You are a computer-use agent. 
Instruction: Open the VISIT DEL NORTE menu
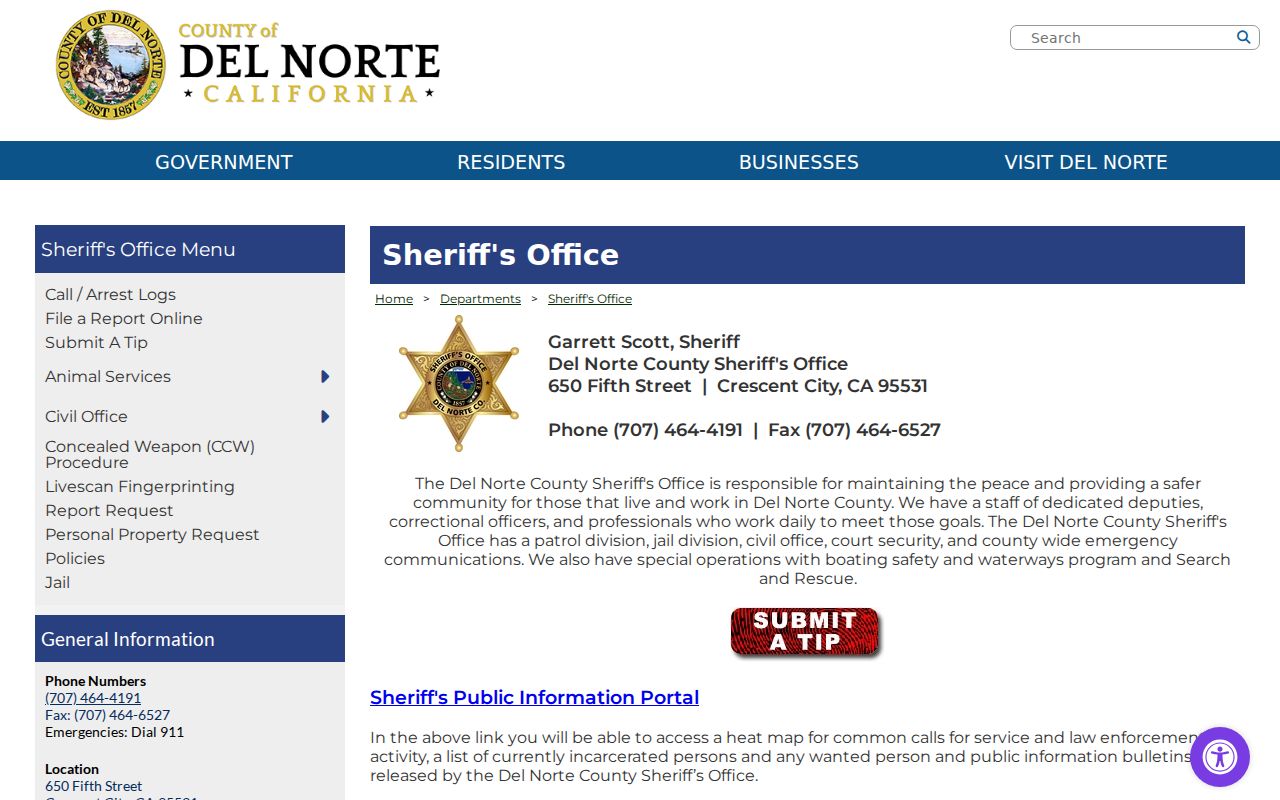pos(1086,162)
